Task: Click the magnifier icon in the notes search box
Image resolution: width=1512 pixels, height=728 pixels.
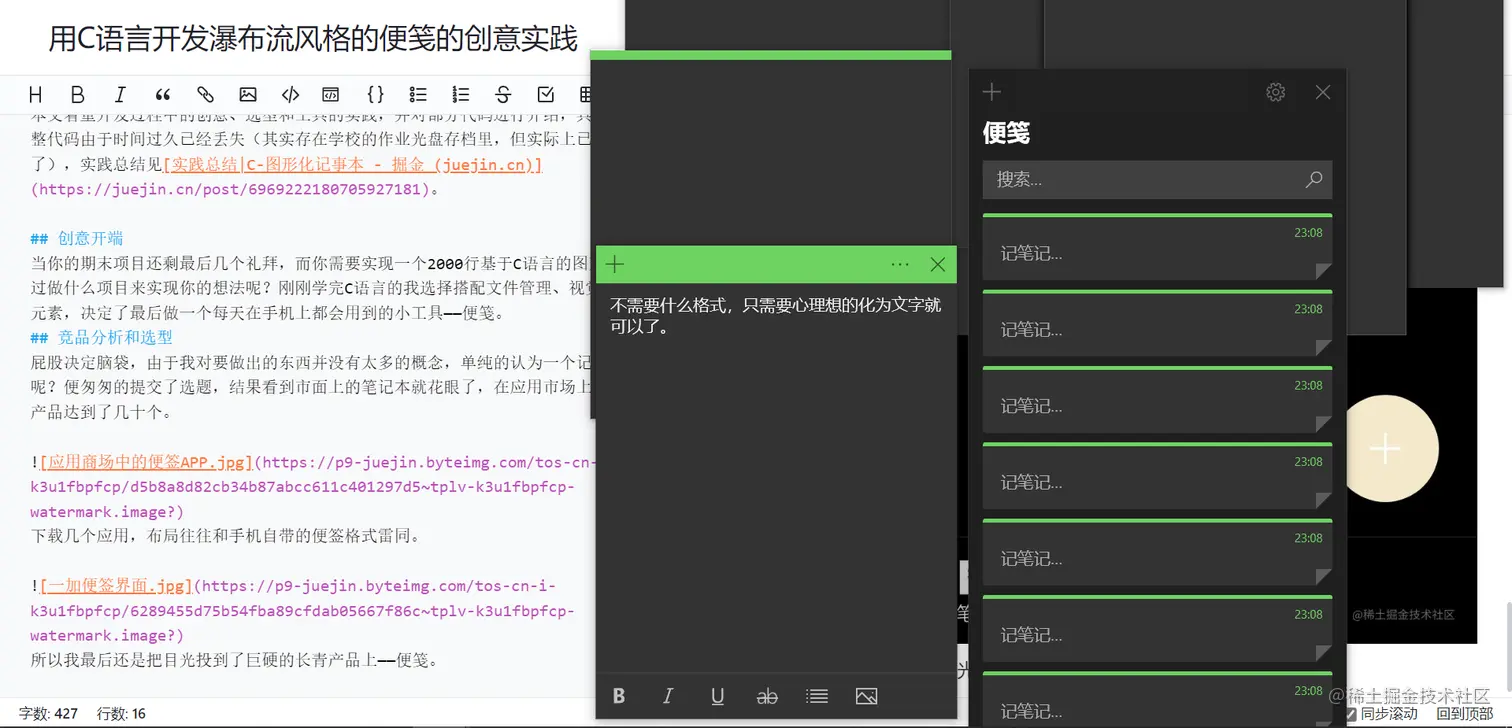Action: click(x=1314, y=180)
